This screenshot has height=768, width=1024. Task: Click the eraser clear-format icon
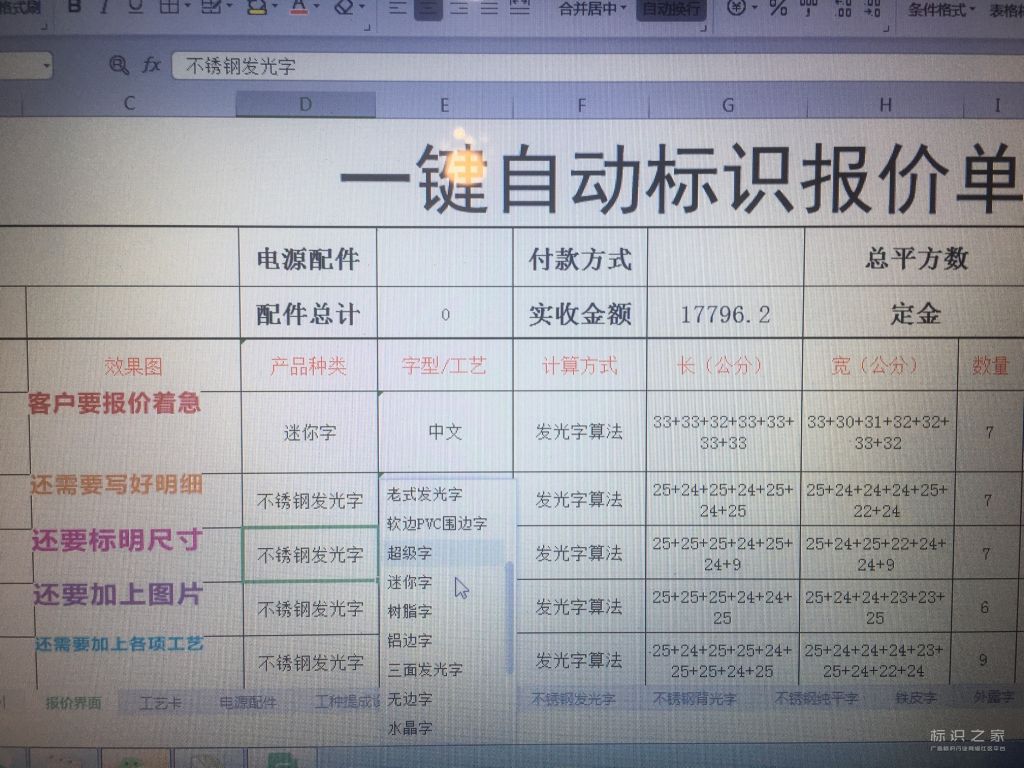click(345, 7)
